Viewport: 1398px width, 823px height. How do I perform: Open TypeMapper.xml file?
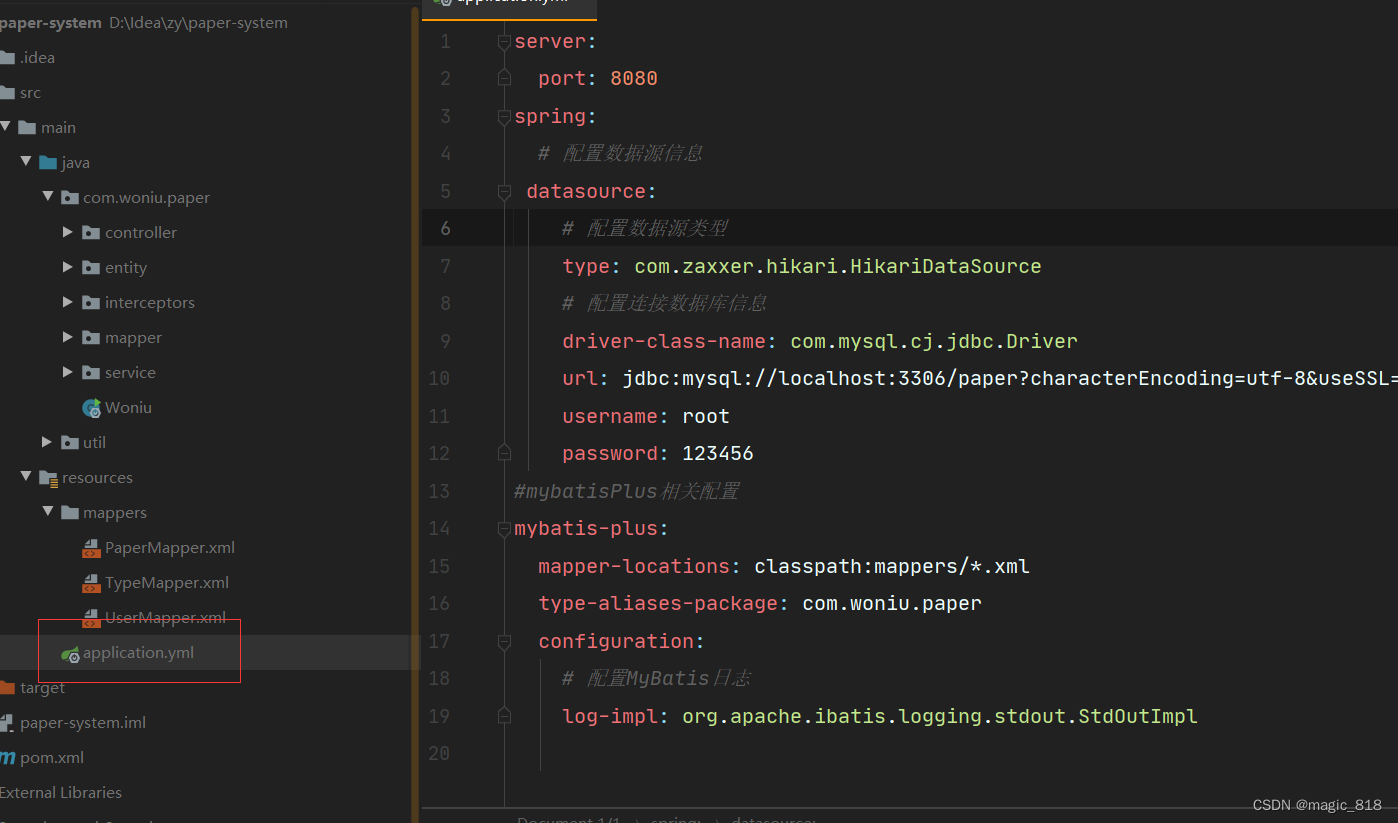[167, 582]
